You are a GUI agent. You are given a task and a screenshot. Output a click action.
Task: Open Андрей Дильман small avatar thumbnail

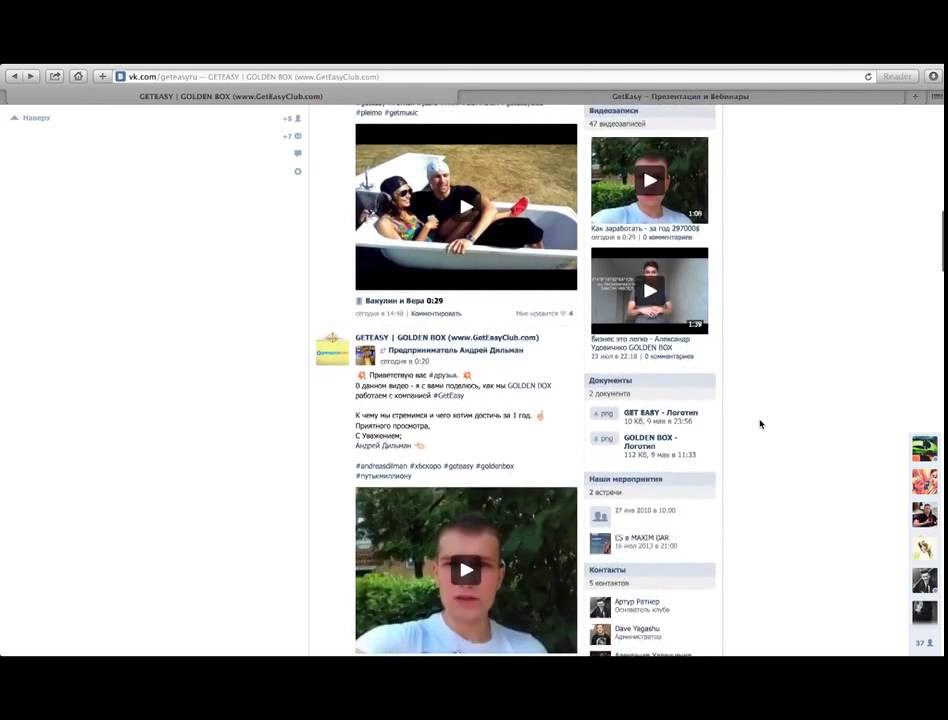tap(365, 355)
